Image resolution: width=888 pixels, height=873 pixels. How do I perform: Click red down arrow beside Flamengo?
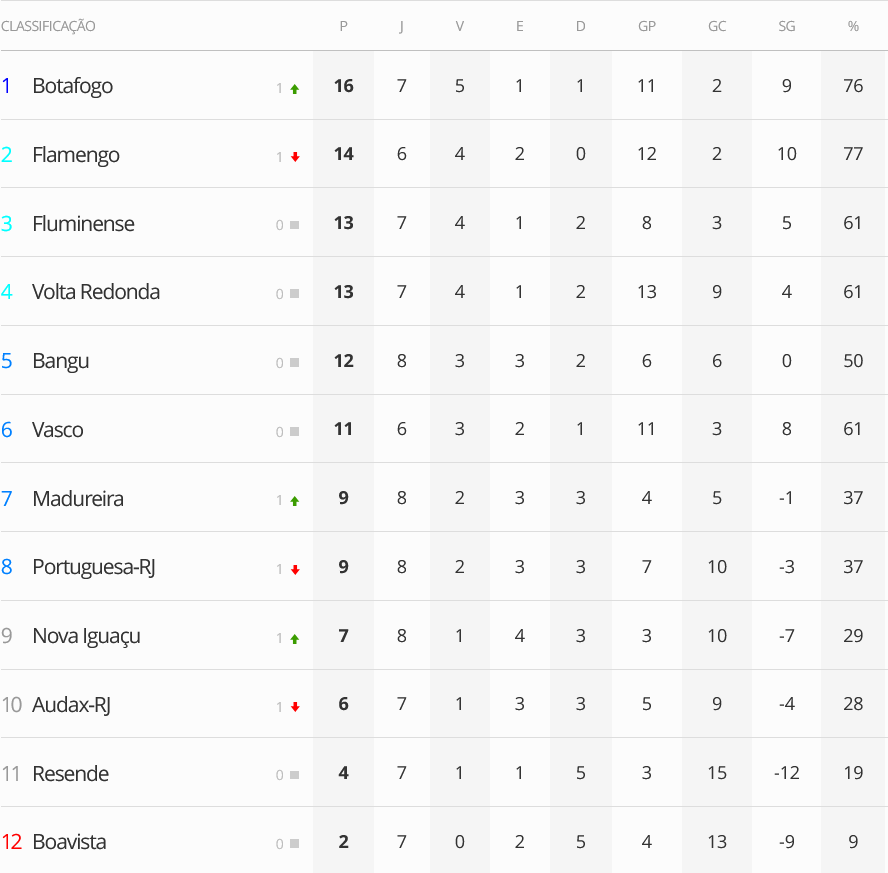(294, 157)
